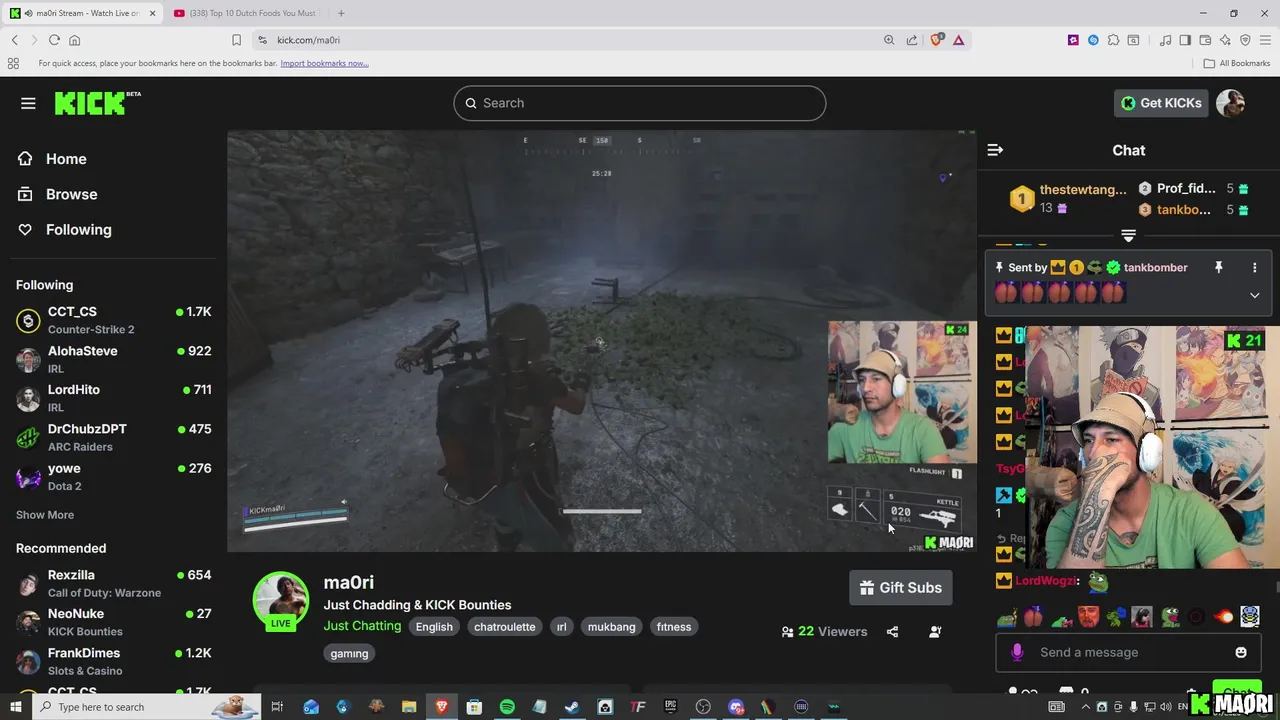Select the mukbang tag

(611, 627)
